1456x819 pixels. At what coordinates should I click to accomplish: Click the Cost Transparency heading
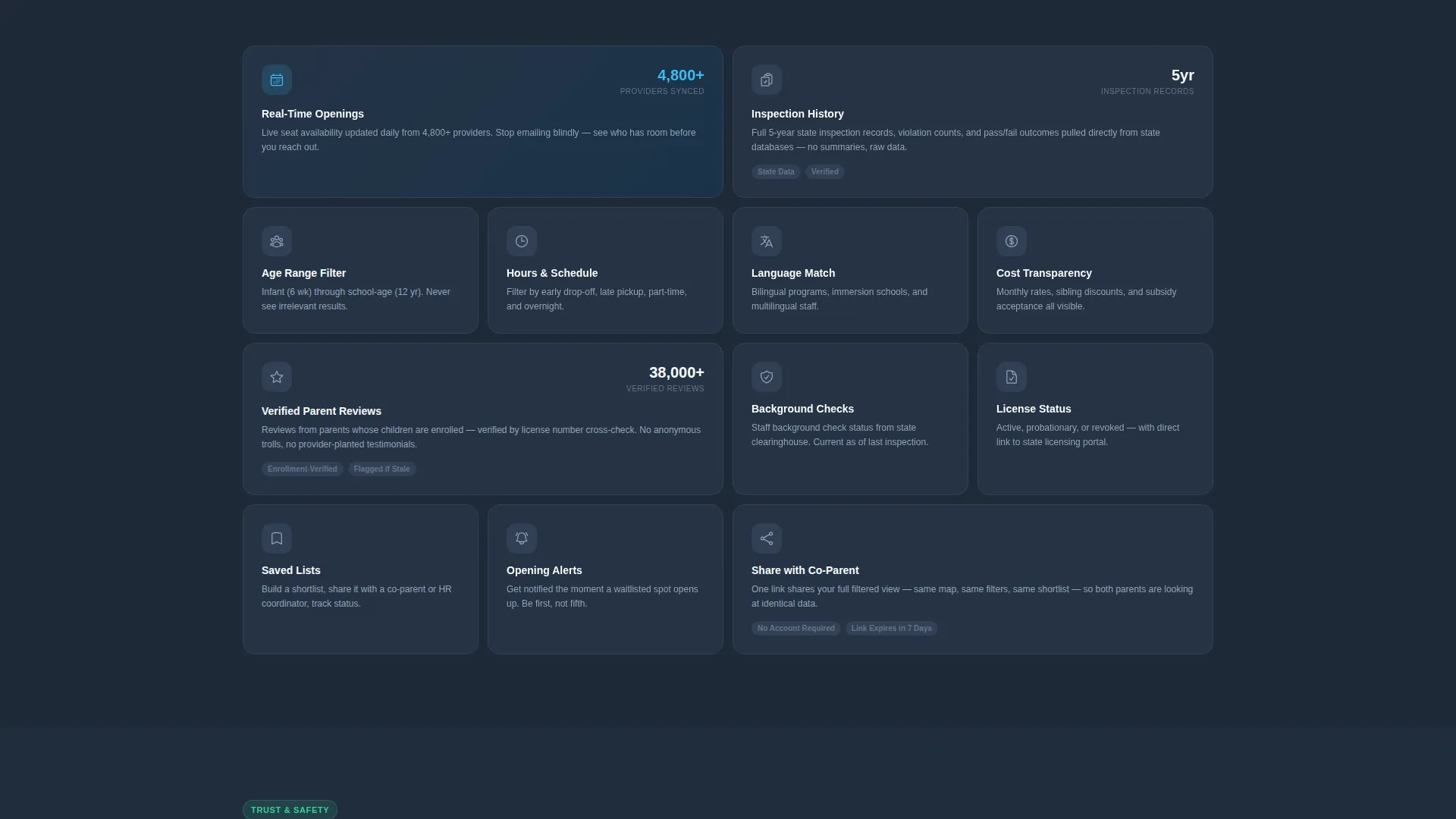tap(1044, 273)
